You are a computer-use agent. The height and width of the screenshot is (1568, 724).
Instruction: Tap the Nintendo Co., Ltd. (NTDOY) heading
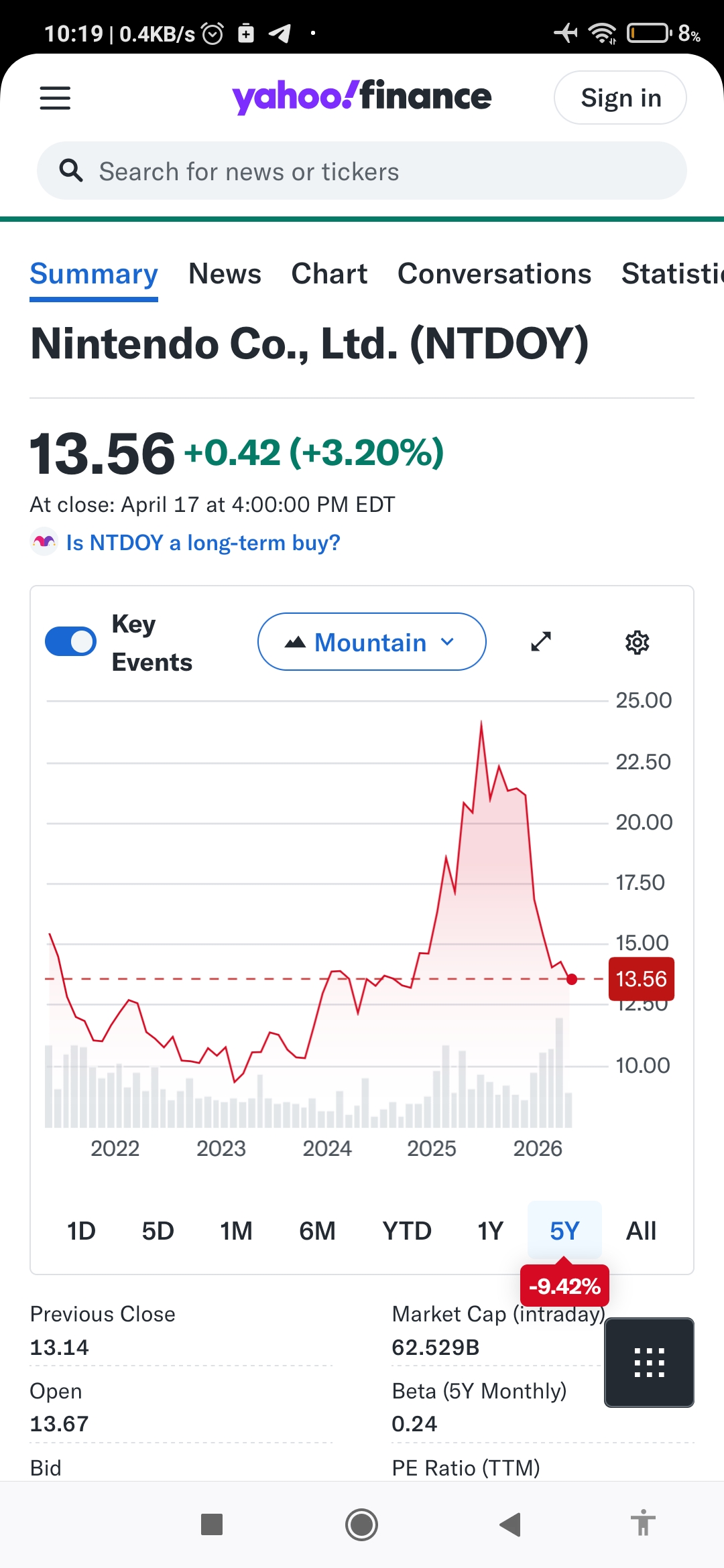[x=310, y=344]
